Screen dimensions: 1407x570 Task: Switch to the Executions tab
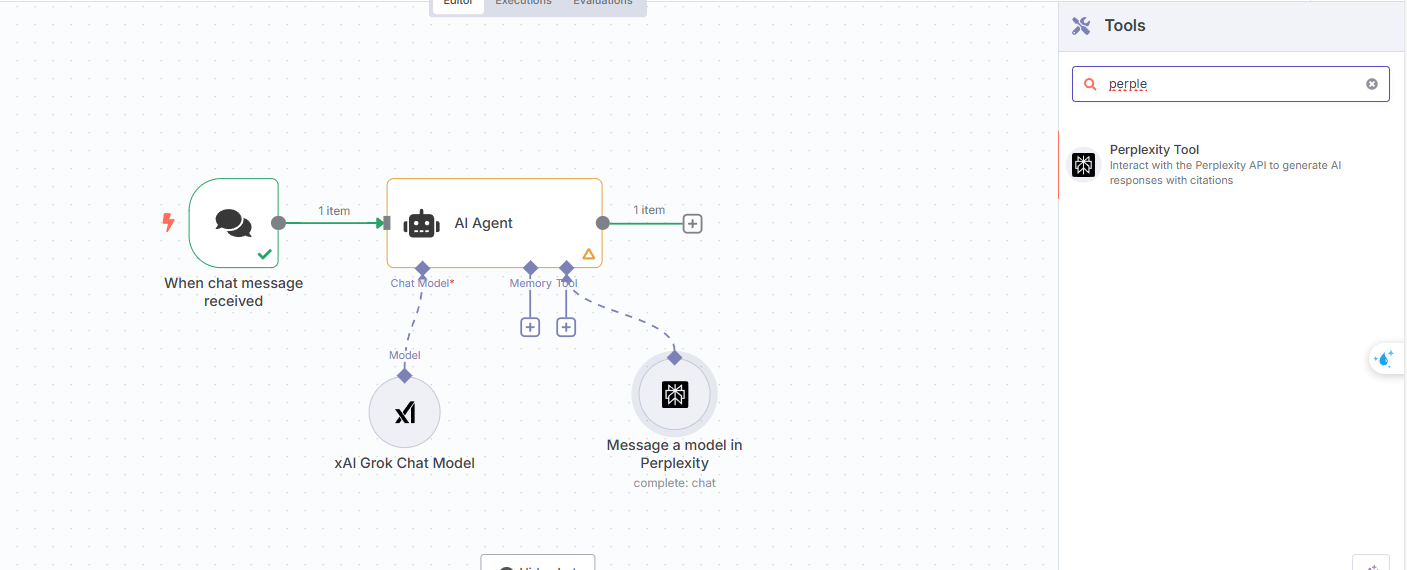click(x=523, y=4)
